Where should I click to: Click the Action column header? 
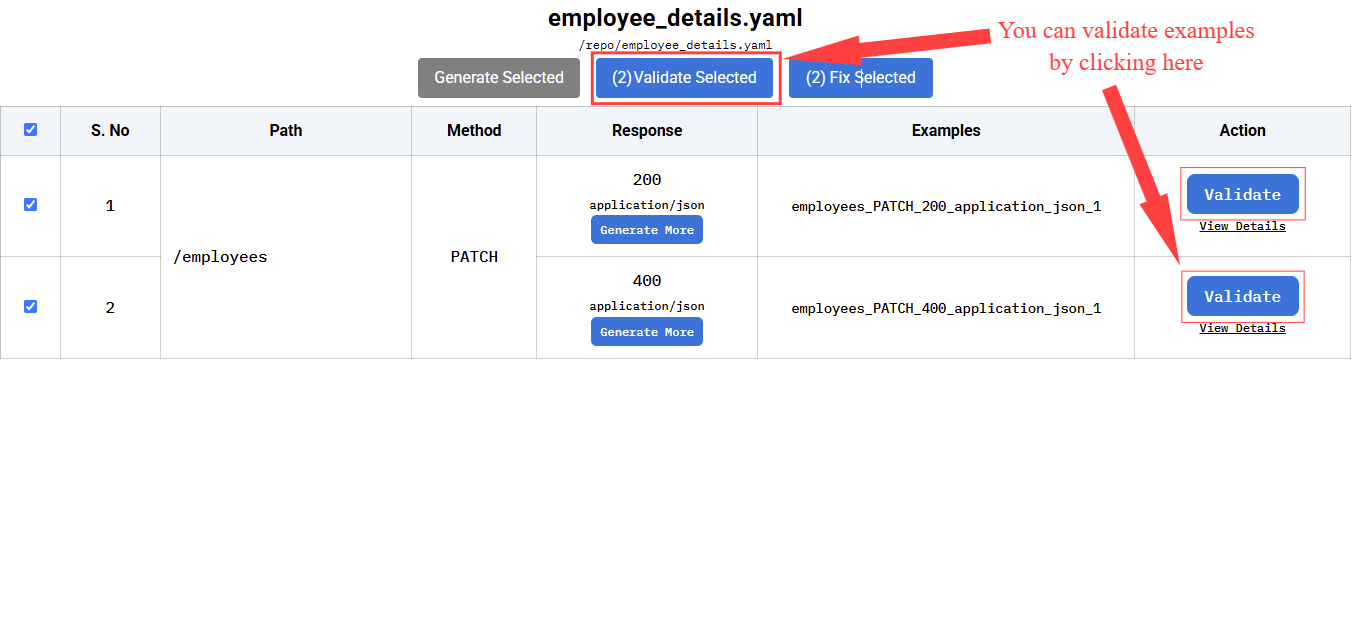[x=1242, y=131]
